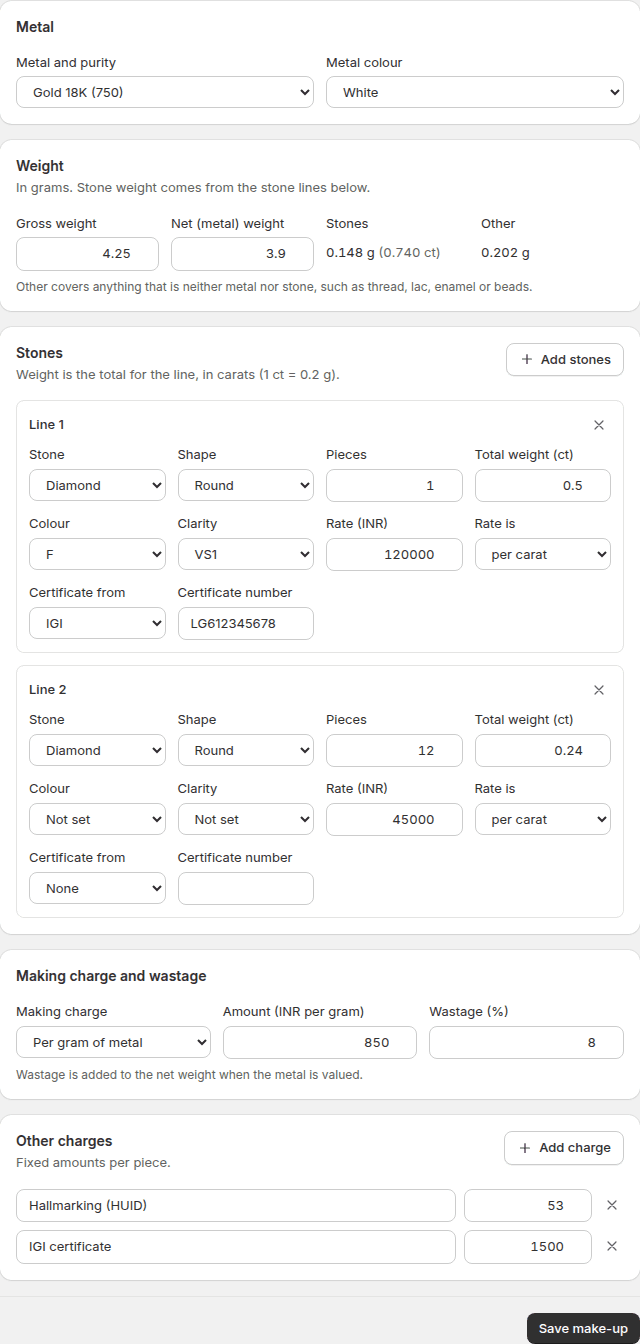The height and width of the screenshot is (1344, 640).
Task: Open Line 1 Rate is dropdown
Action: point(543,554)
